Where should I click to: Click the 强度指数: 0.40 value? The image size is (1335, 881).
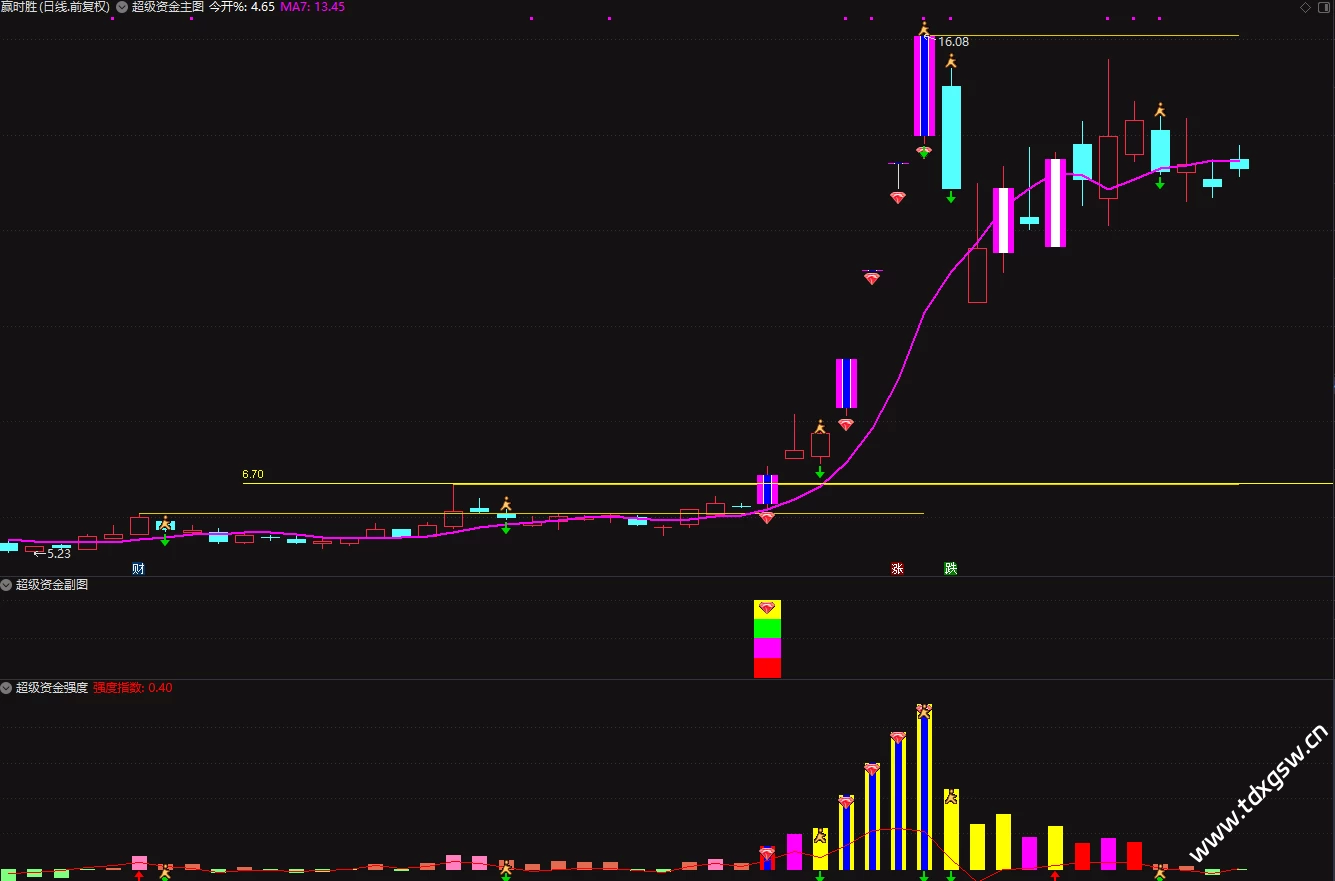133,688
